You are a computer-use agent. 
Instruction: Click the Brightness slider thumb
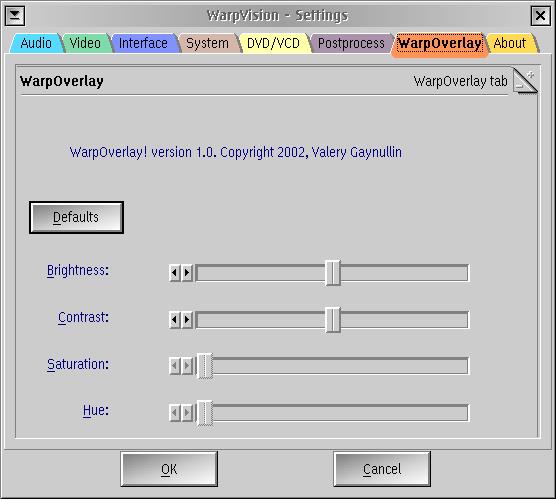(x=333, y=273)
